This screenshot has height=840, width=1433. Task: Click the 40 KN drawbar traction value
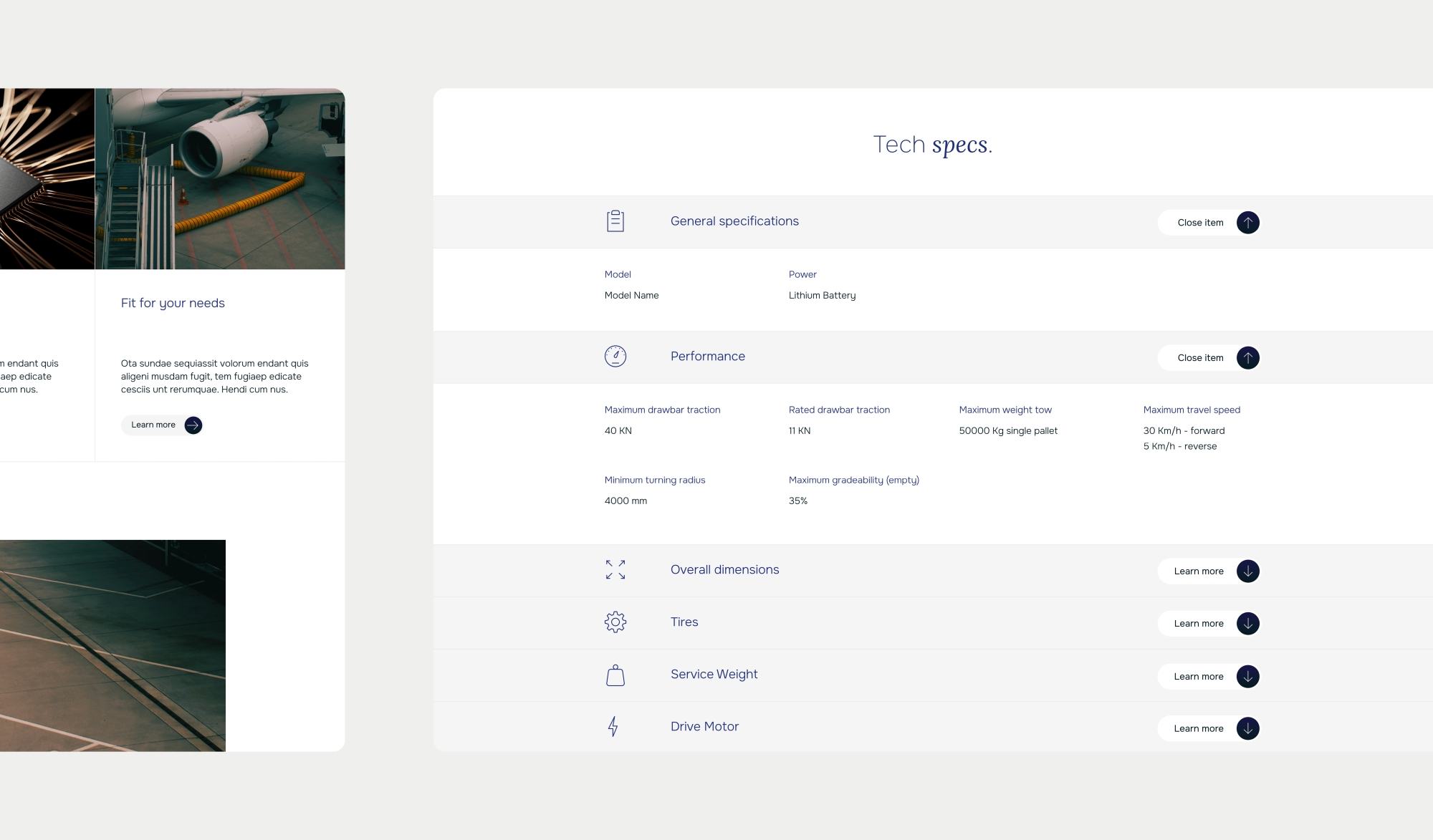point(618,430)
